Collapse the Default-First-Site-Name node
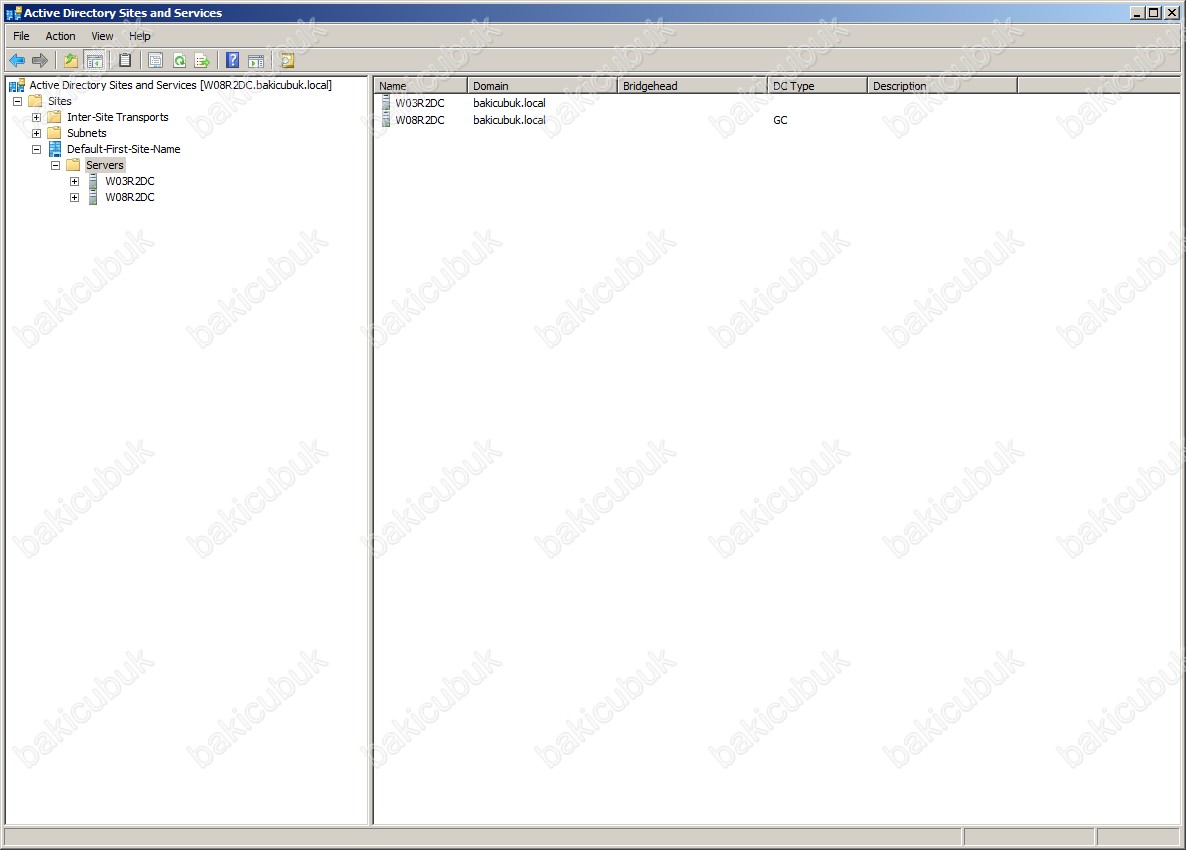Image resolution: width=1186 pixels, height=850 pixels. [36, 150]
